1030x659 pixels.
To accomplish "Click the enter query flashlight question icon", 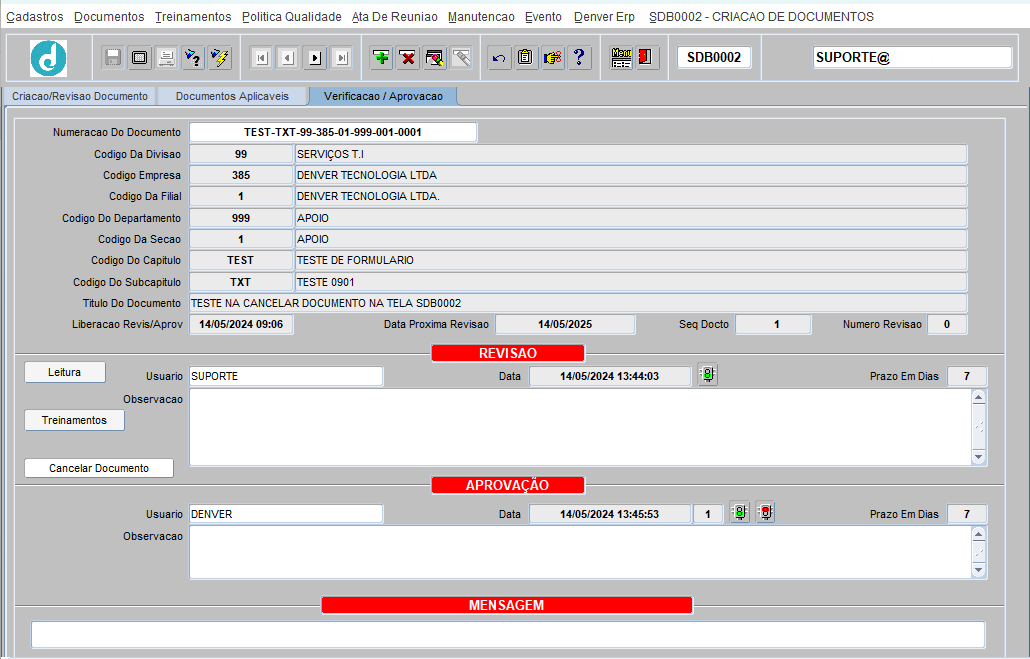I will tap(193, 58).
